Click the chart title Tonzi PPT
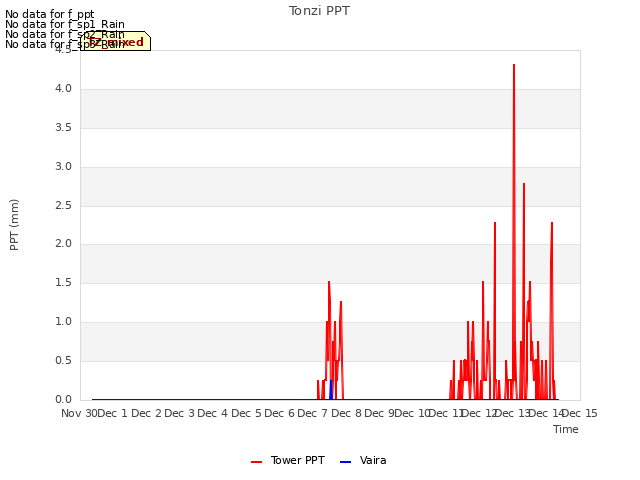Viewport: 640px width, 480px height. click(319, 11)
